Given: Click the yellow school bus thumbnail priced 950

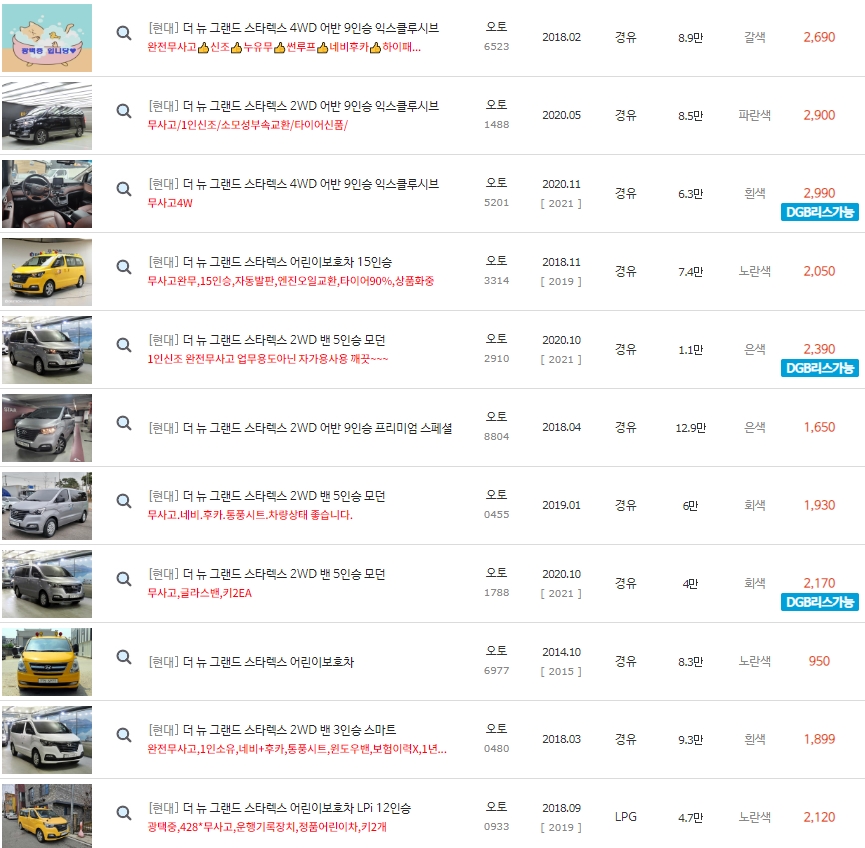Looking at the screenshot, I should coord(45,662).
